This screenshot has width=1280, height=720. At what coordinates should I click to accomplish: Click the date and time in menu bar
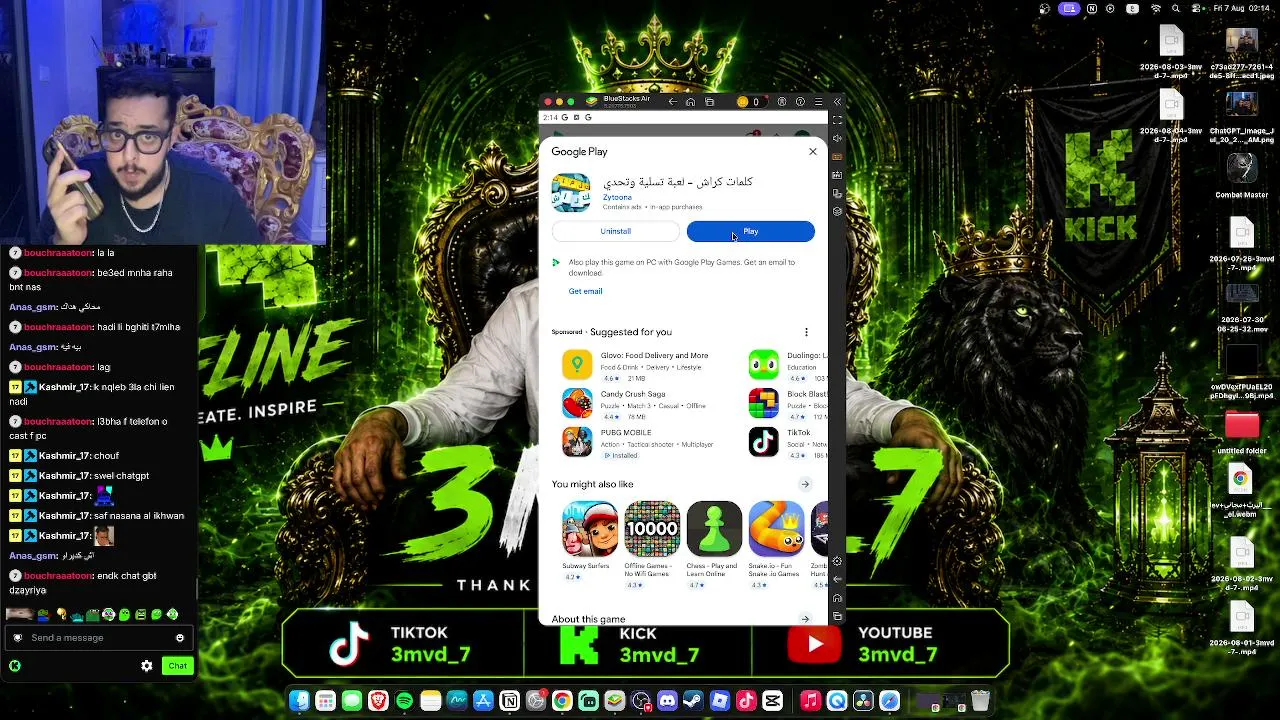click(1241, 9)
